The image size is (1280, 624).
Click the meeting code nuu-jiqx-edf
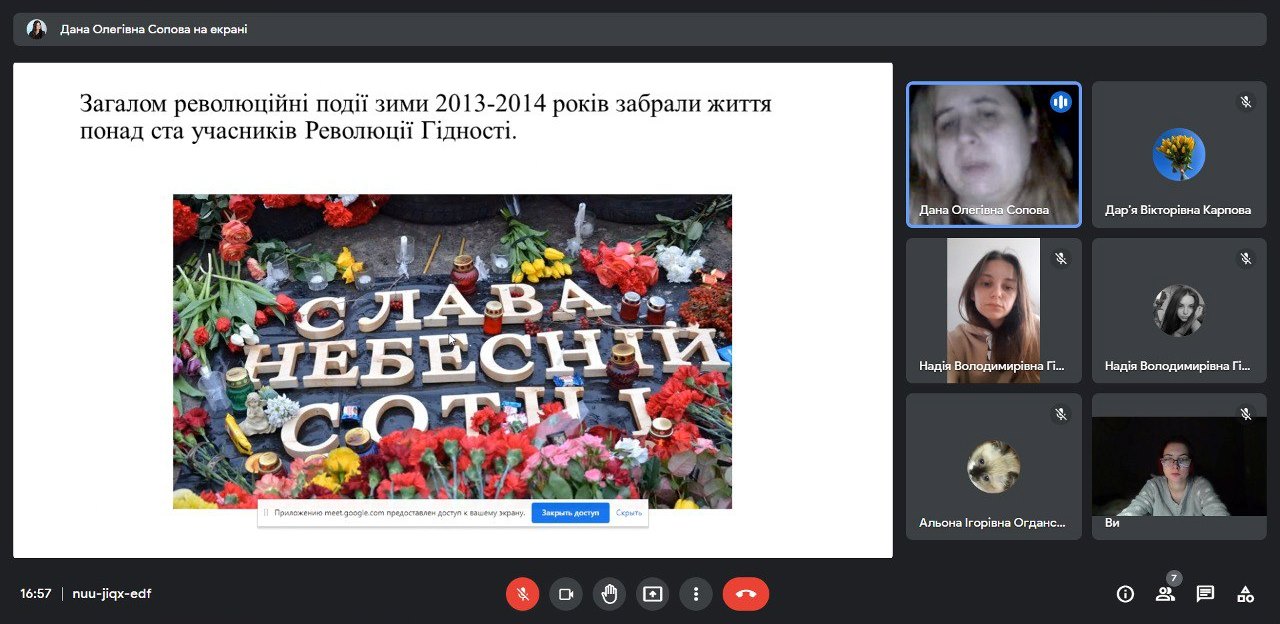click(x=111, y=594)
